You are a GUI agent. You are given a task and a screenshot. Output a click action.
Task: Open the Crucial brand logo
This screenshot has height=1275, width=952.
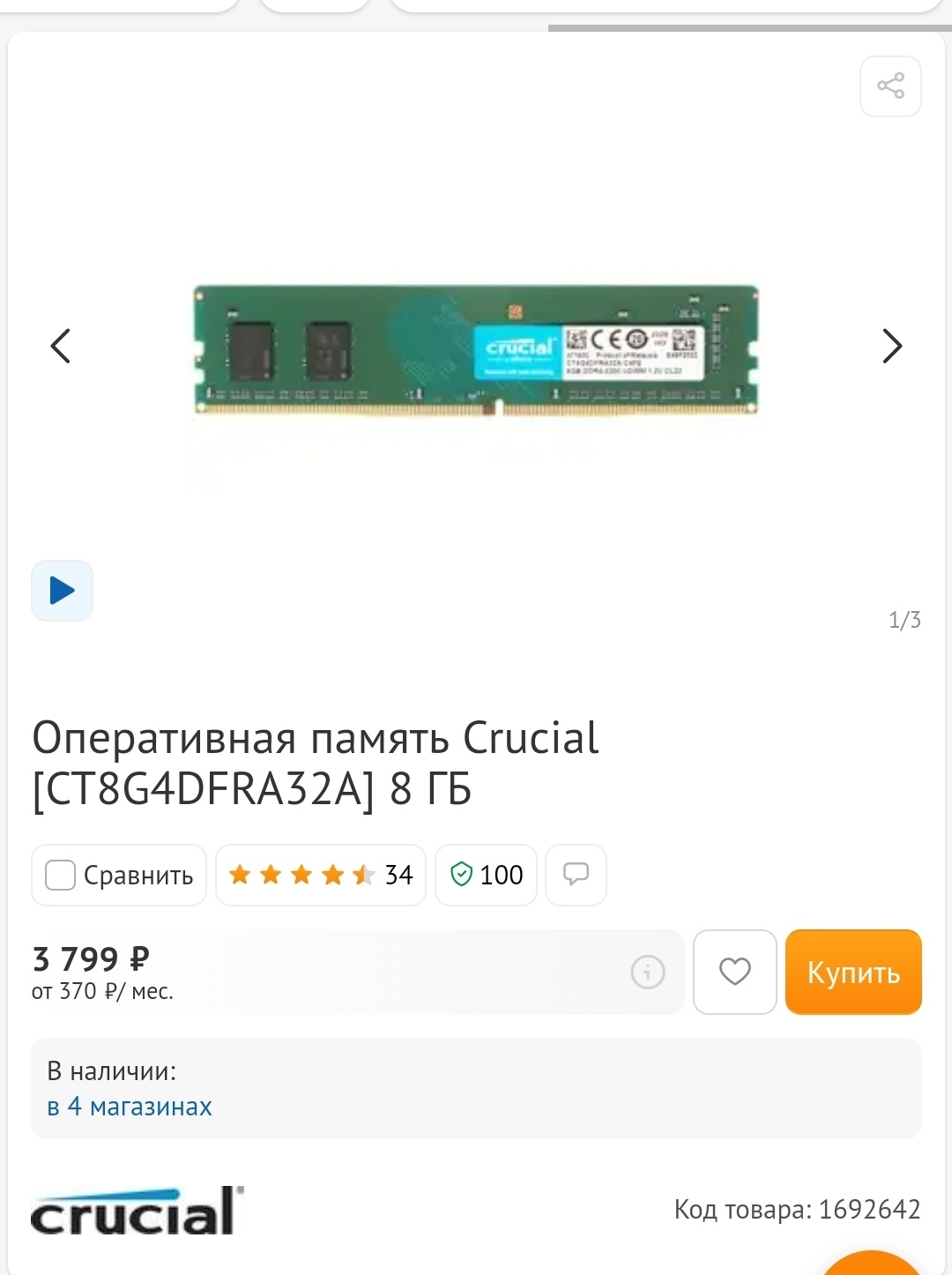click(x=138, y=1211)
